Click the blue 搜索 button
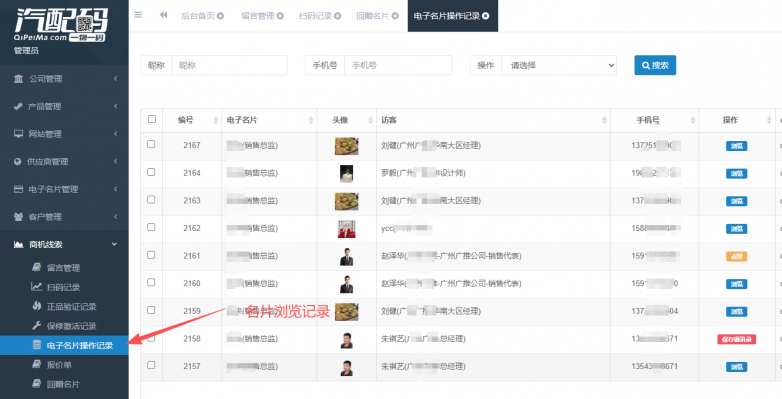This screenshot has width=782, height=399. [x=655, y=65]
